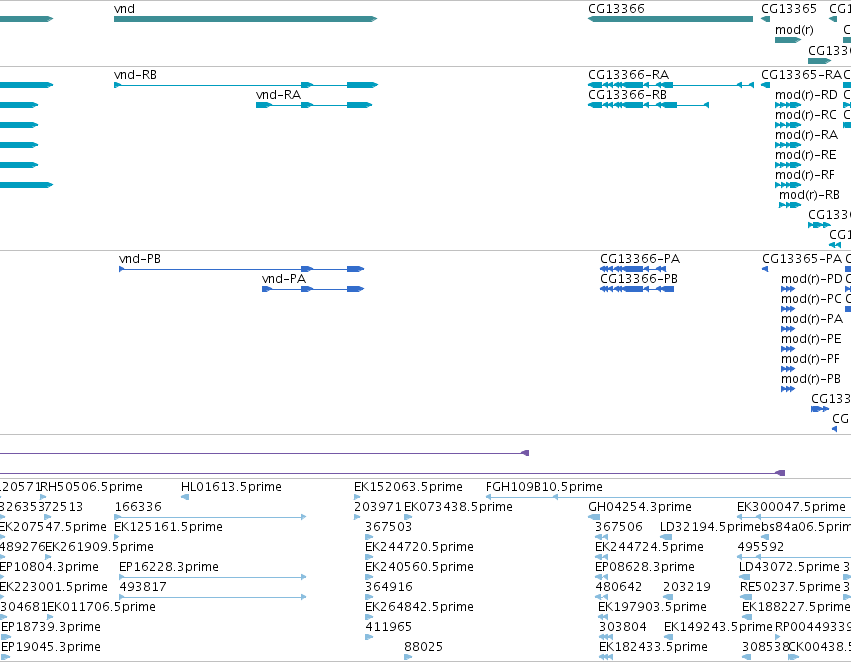Click the EK197903.5prime EST label
This screenshot has width=851, height=662.
652,607
